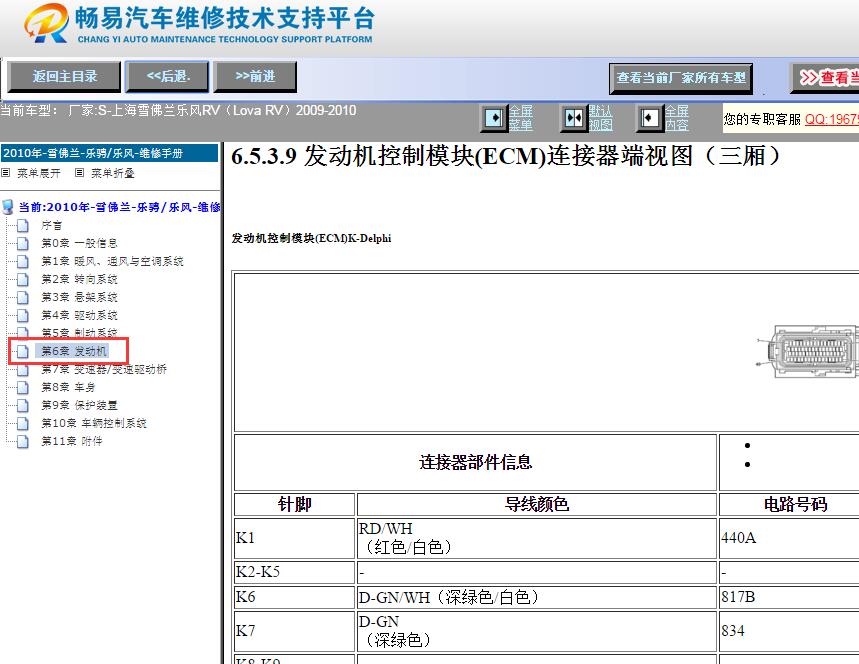Open the 全屏菜单 text link
The image size is (859, 664).
pyautogui.click(x=520, y=118)
